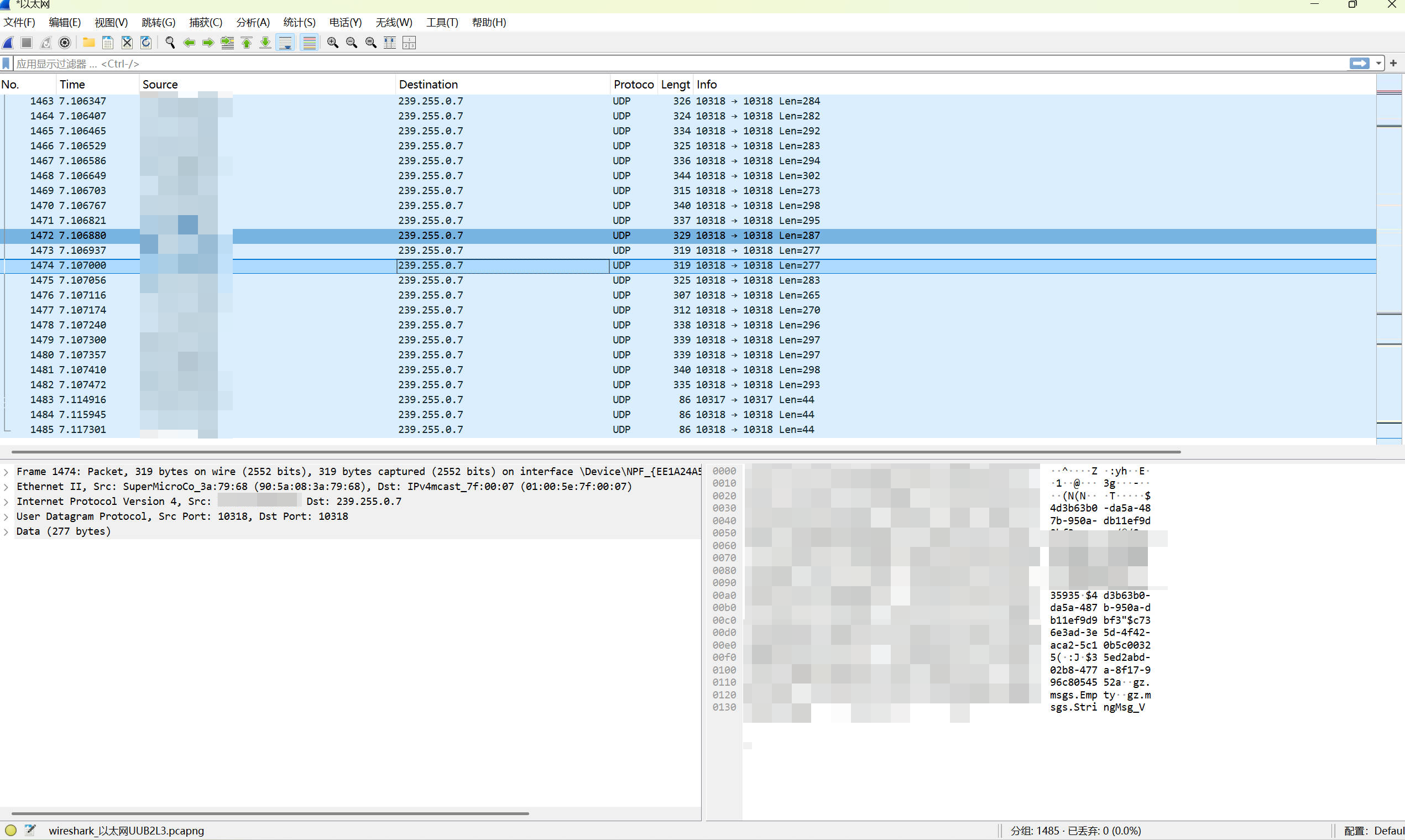This screenshot has height=840, width=1405.
Task: Click the display filter input field
Action: [679, 64]
